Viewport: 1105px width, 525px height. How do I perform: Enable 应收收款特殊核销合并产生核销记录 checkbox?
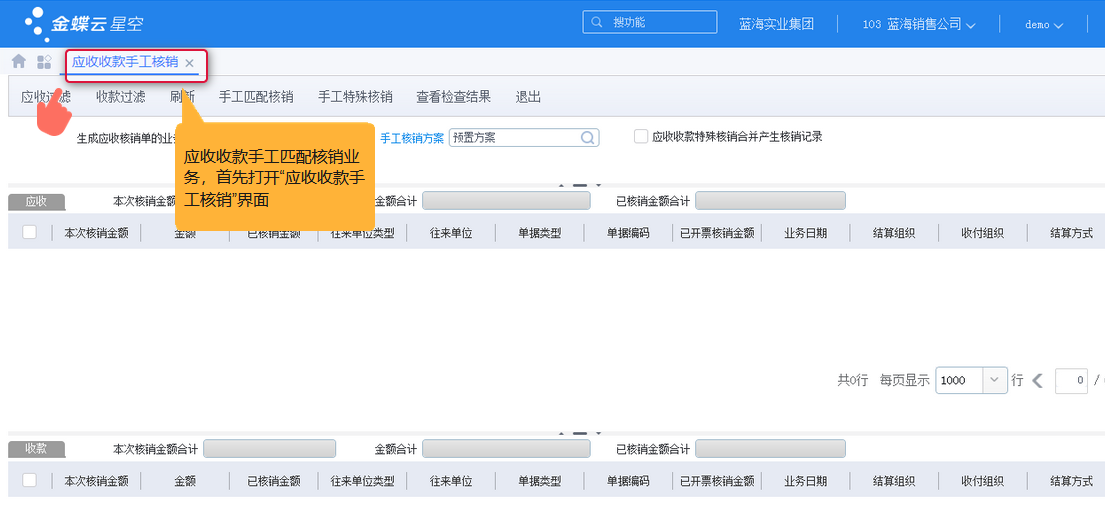641,137
